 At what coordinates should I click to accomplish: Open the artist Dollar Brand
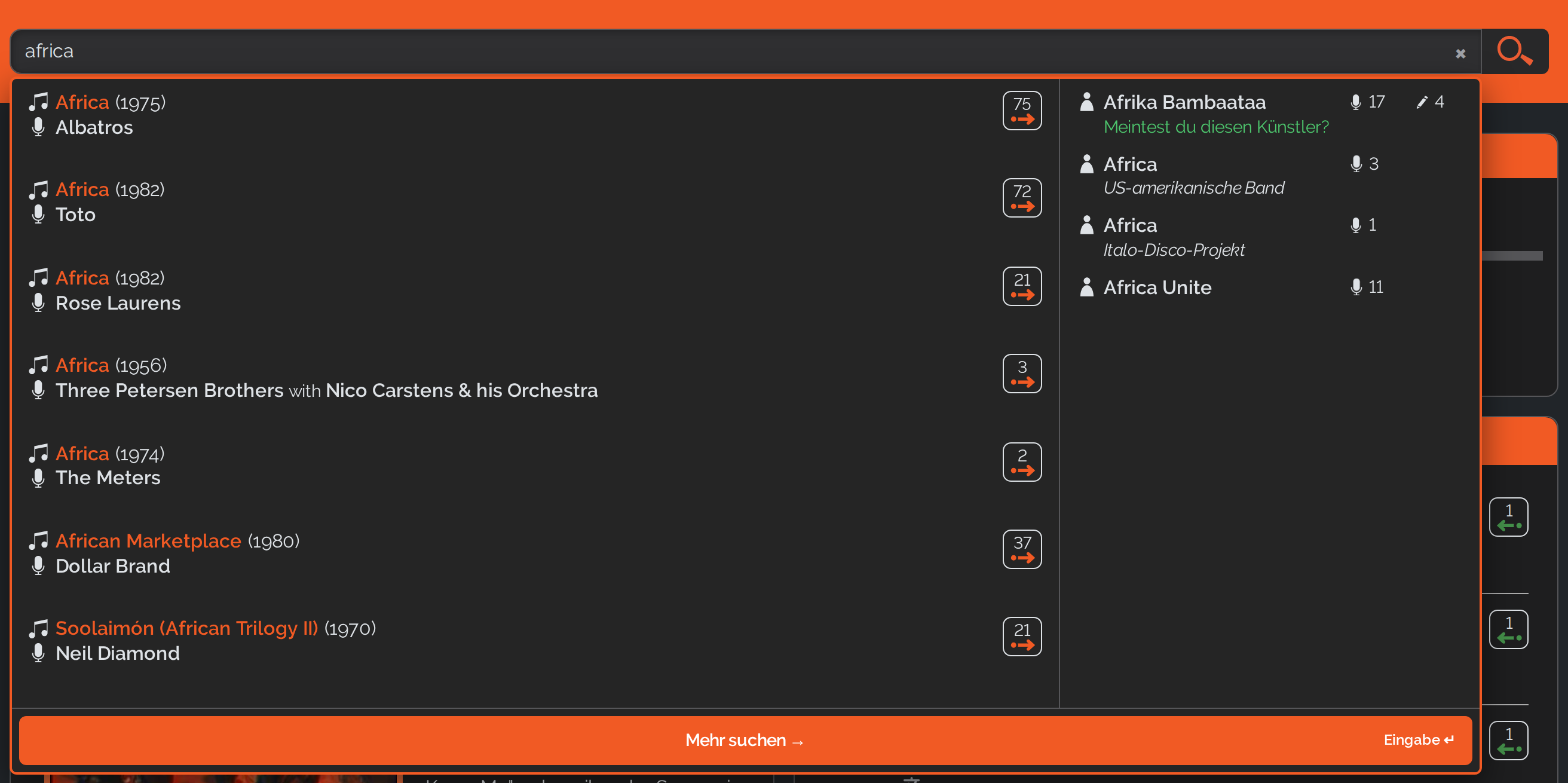112,565
